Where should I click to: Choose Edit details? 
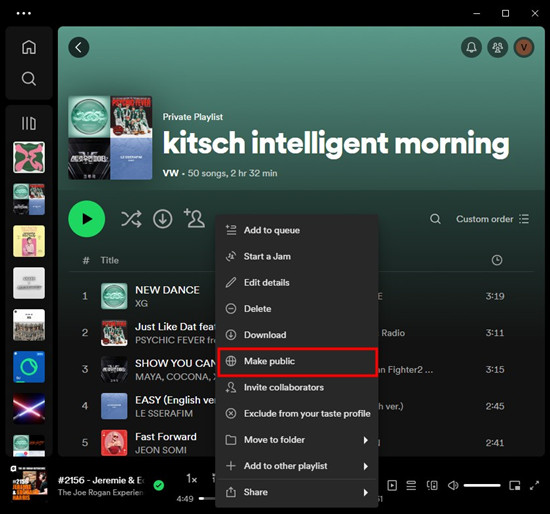pos(297,282)
